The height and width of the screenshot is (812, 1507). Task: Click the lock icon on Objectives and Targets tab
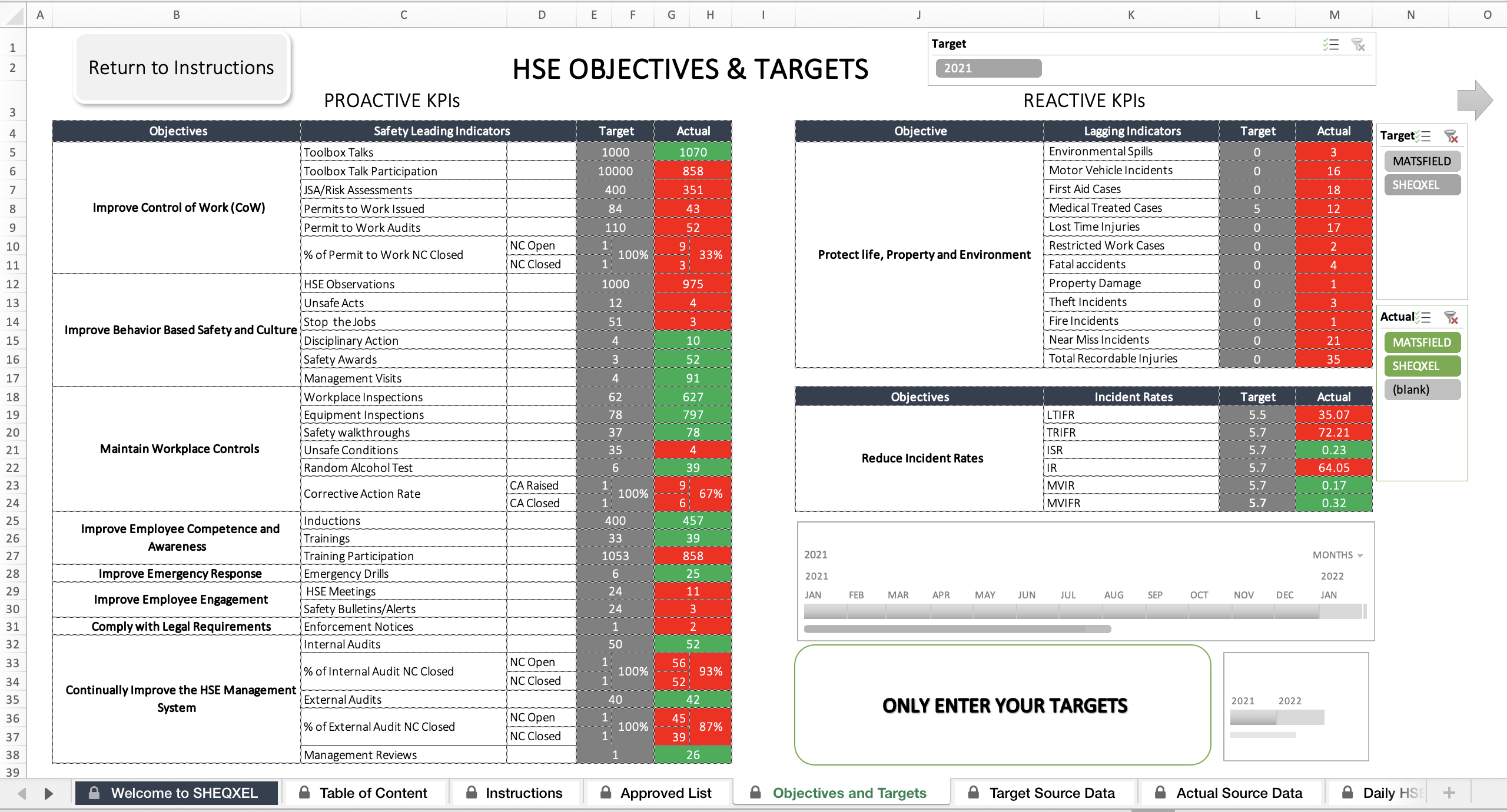pos(755,793)
